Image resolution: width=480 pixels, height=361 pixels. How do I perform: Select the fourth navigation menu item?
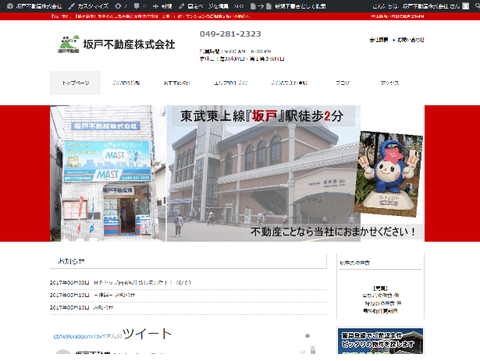tap(231, 83)
